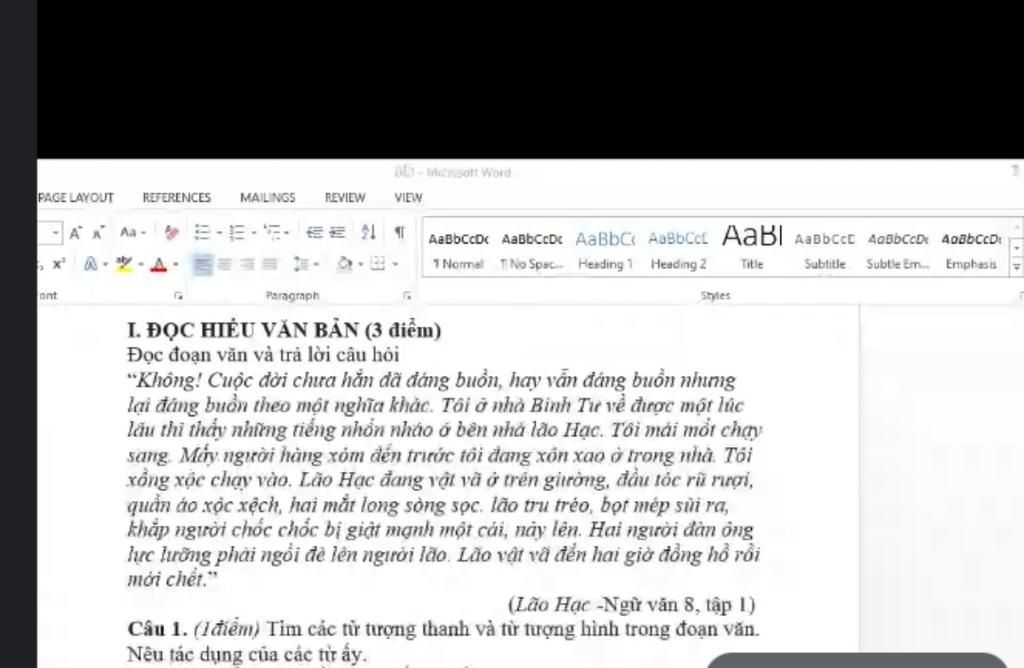Apply red font color
Viewport: 1024px width, 668px height.
point(159,264)
